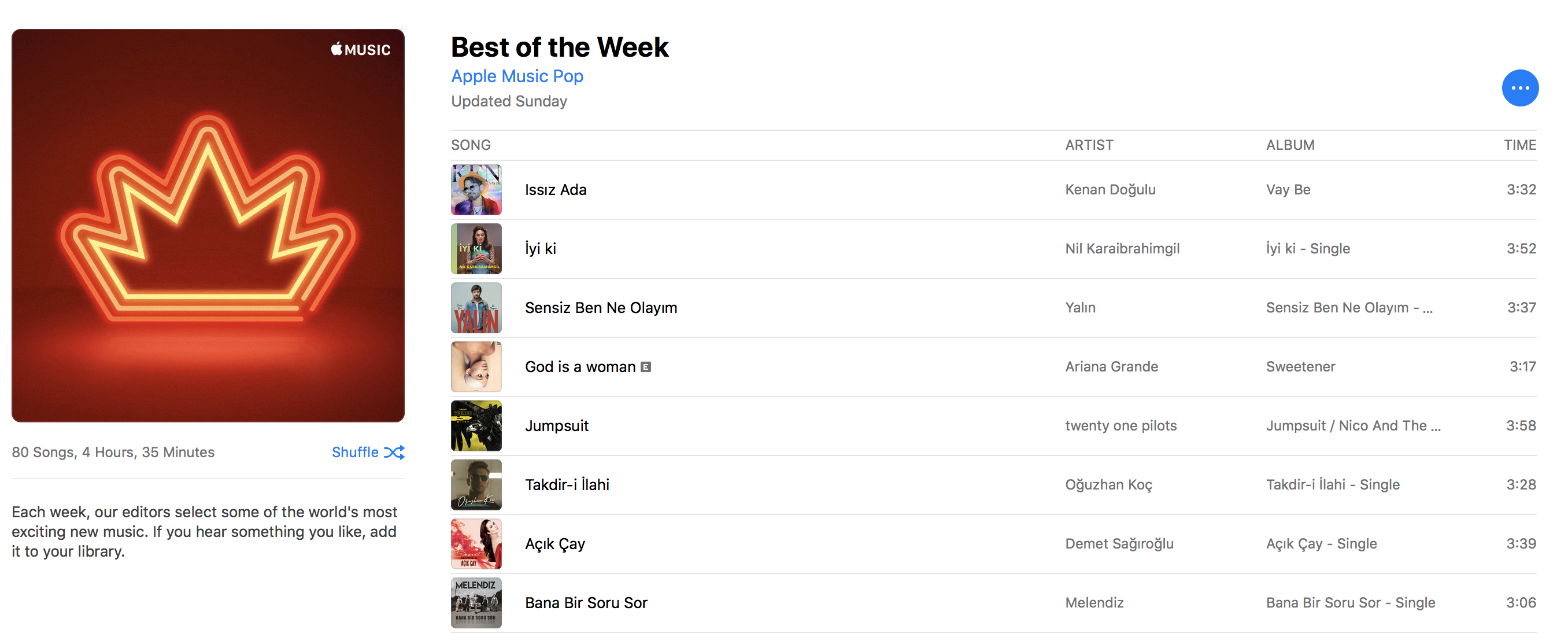Image resolution: width=1568 pixels, height=633 pixels.
Task: Open the blue more options ellipsis button
Action: click(x=1519, y=89)
